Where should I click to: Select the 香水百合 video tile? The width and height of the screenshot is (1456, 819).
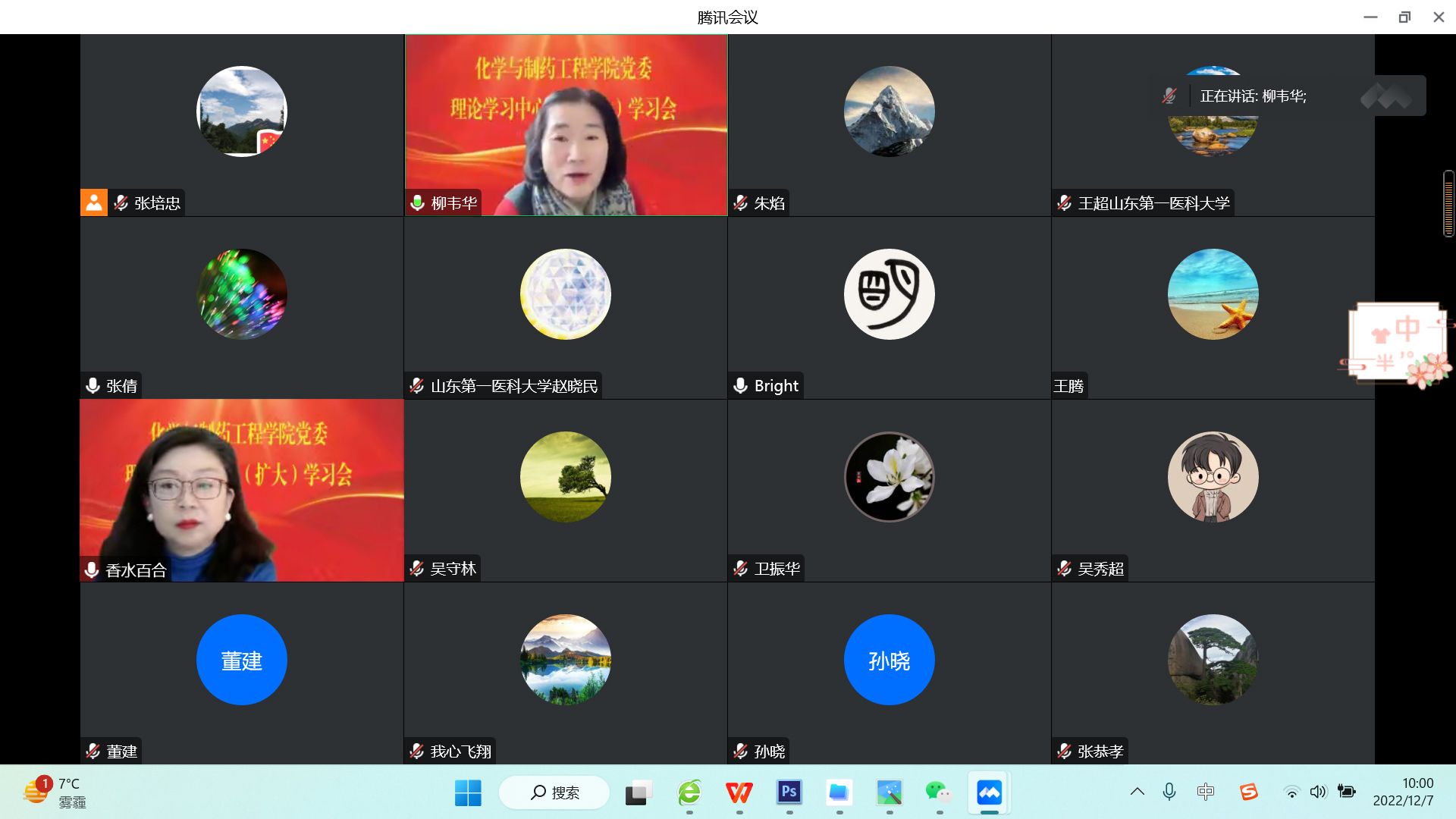point(242,491)
